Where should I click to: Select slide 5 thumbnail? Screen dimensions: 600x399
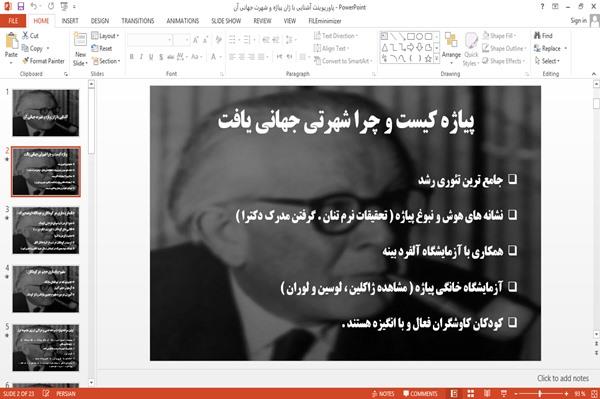pos(46,348)
